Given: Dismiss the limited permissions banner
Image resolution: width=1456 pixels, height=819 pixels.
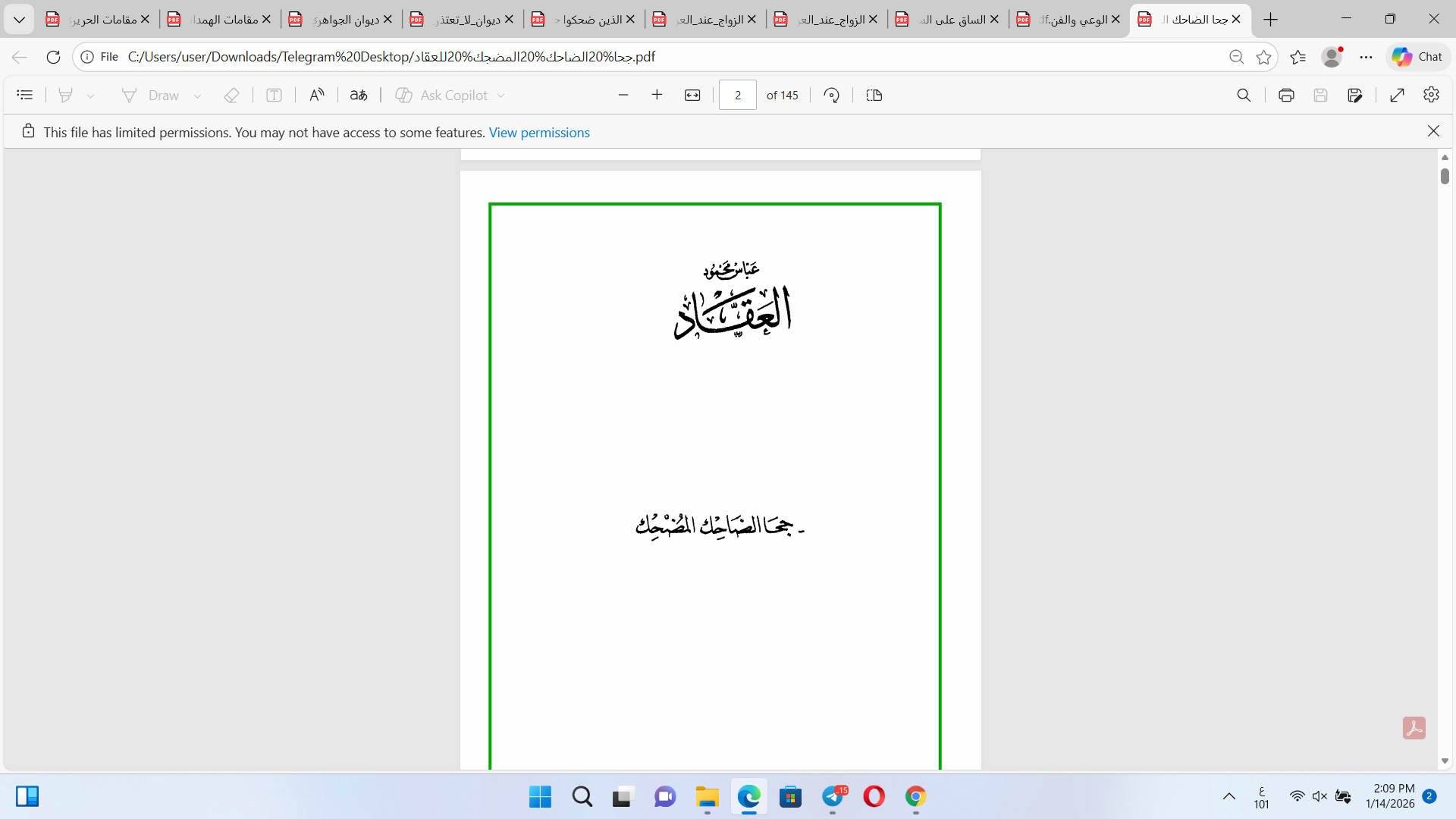Looking at the screenshot, I should click(1433, 131).
